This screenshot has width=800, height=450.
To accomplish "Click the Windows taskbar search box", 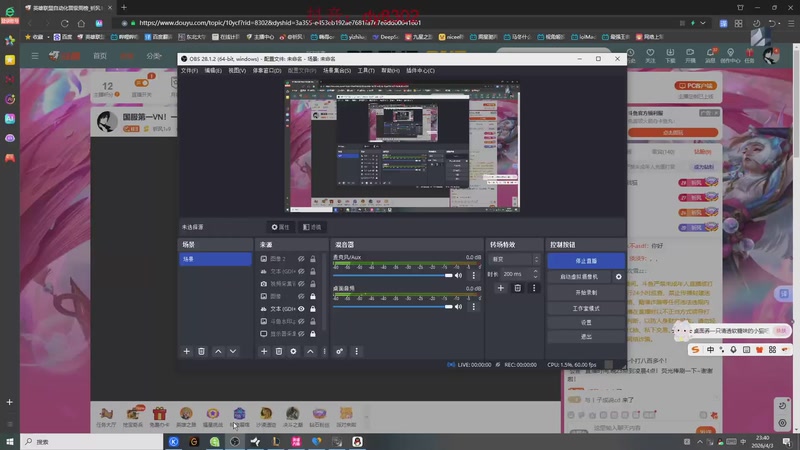I will [92, 441].
